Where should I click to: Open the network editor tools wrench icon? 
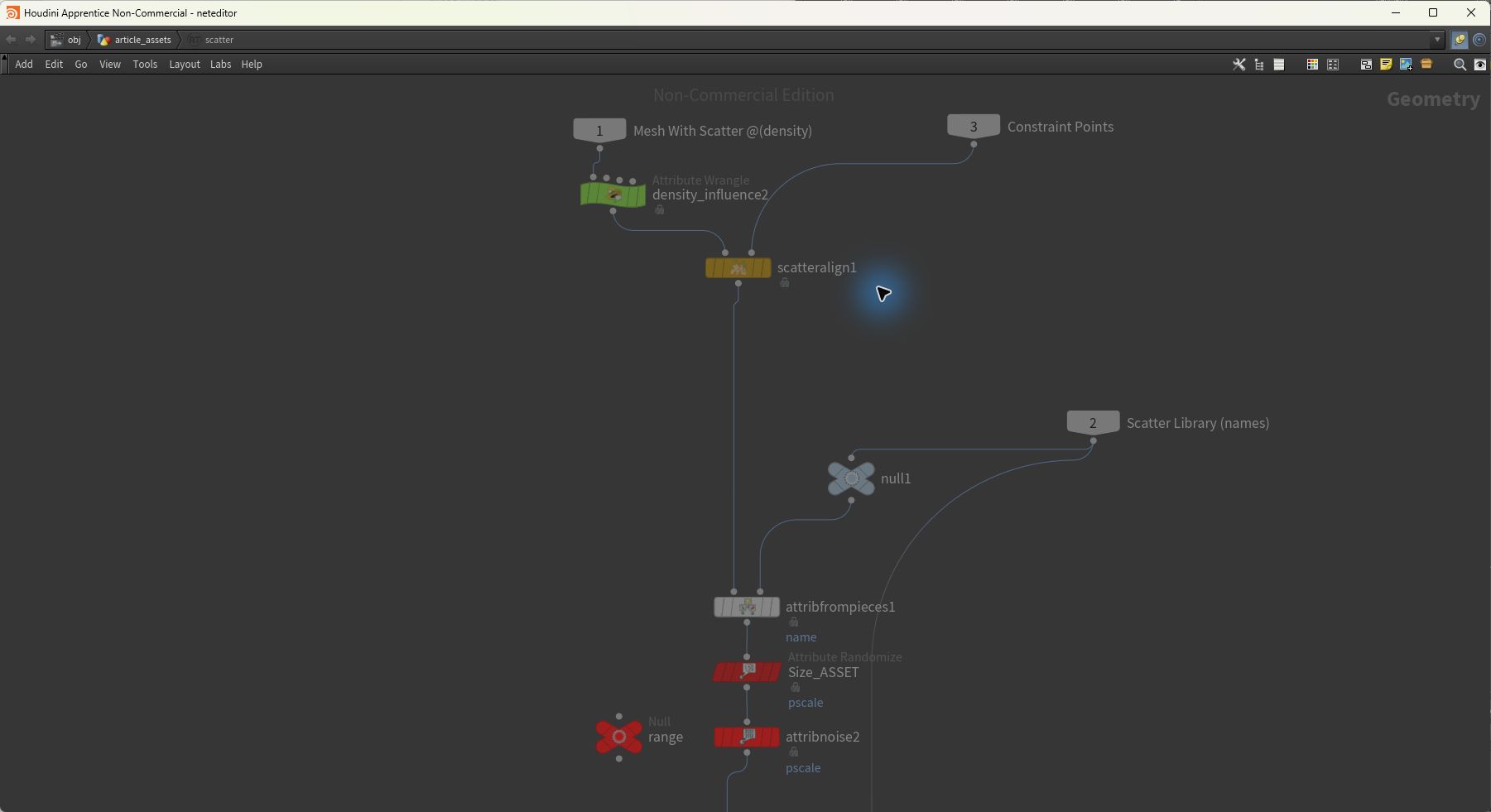click(x=1239, y=65)
